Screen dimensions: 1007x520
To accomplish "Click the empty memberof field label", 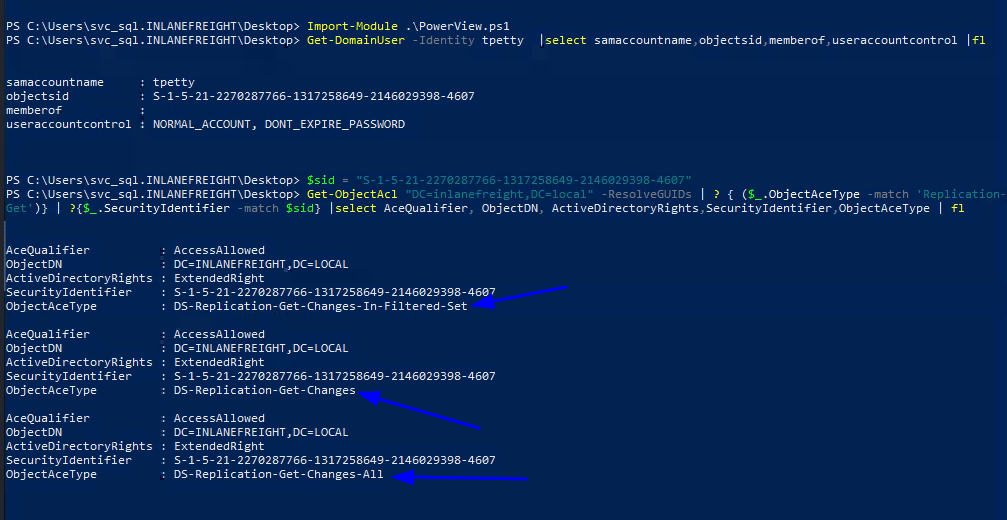I will (34, 110).
